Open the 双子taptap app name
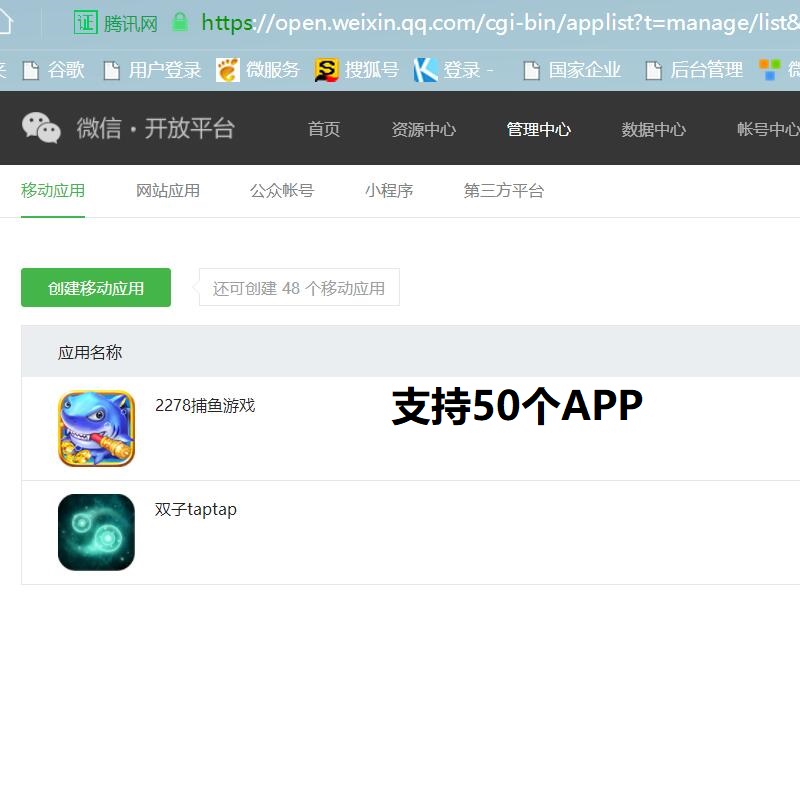Image resolution: width=800 pixels, height=800 pixels. 196,509
